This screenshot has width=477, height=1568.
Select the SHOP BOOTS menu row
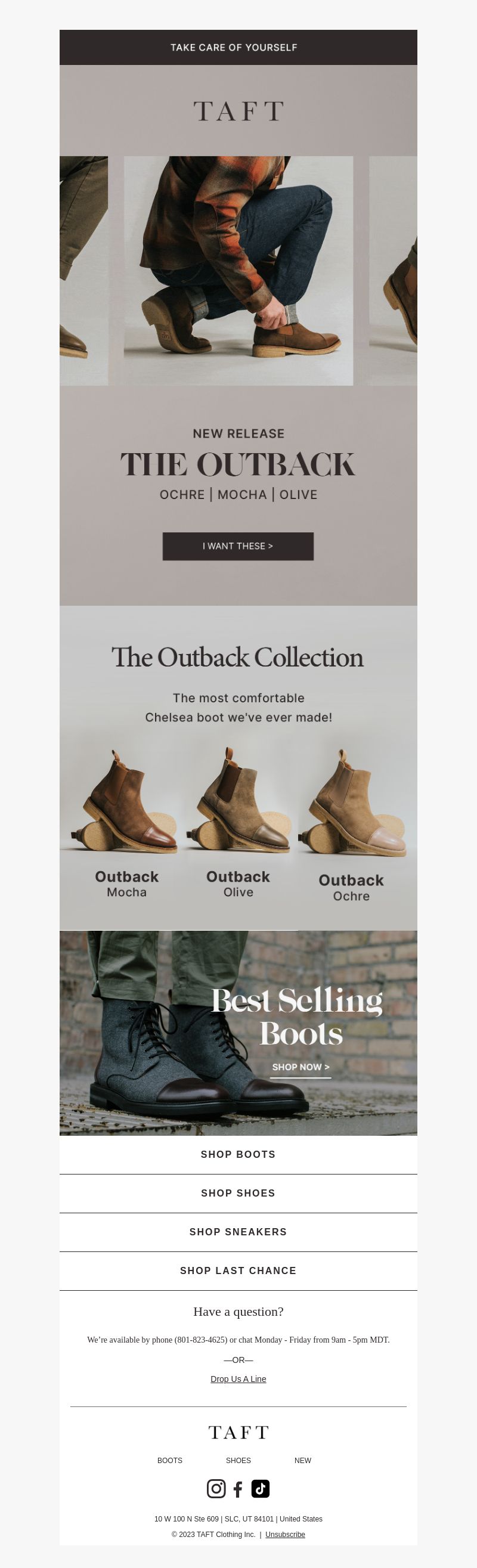click(x=238, y=1155)
